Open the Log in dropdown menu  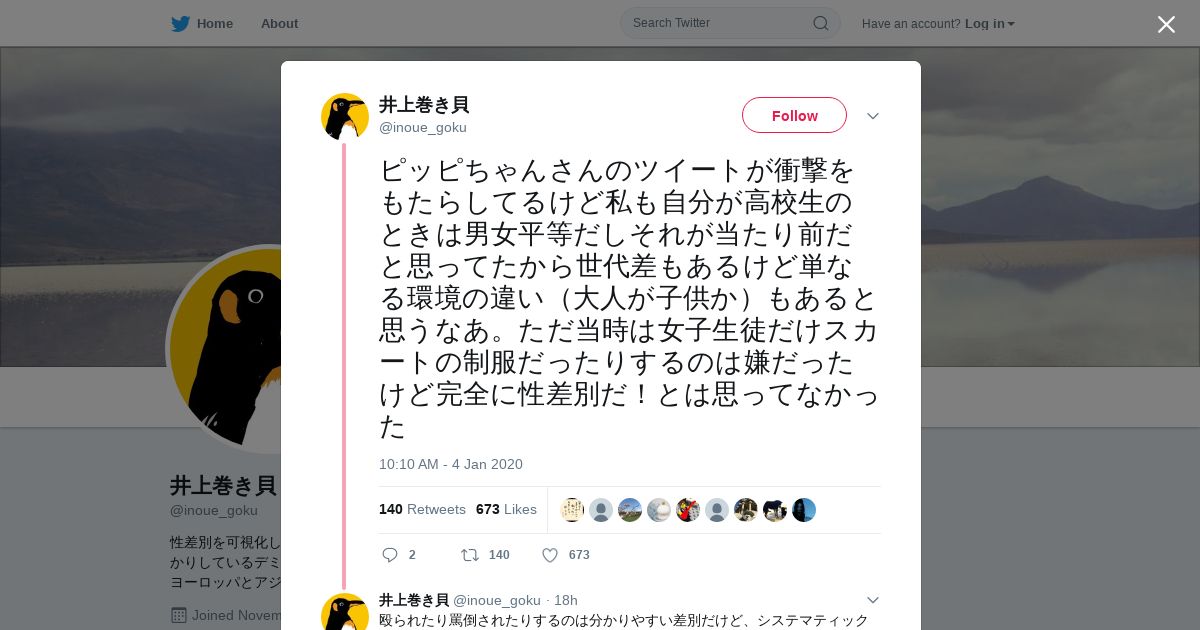pos(990,23)
